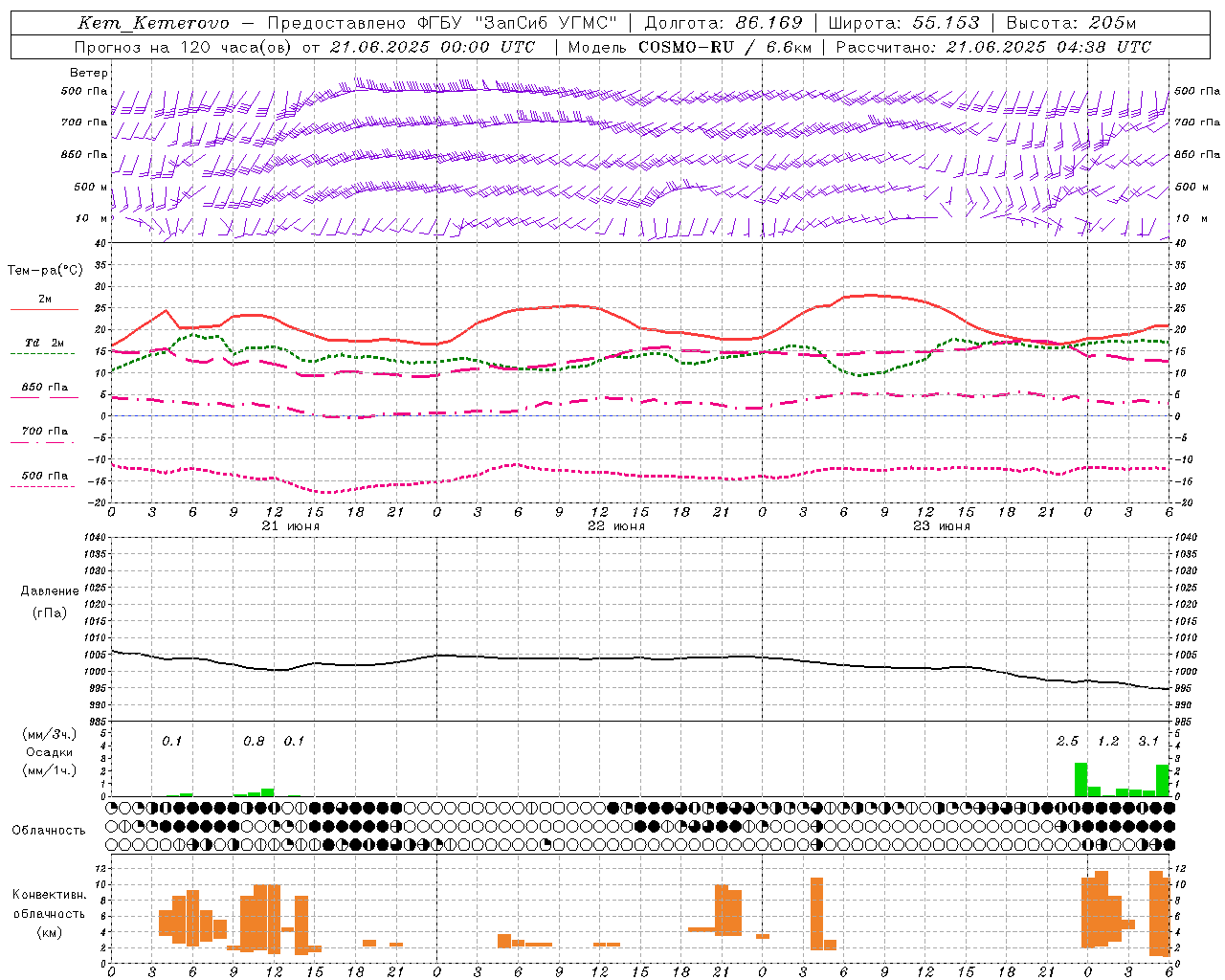Click the 'Td 2м' dew point legend entry
The width and height of the screenshot is (1225, 980).
tap(45, 343)
